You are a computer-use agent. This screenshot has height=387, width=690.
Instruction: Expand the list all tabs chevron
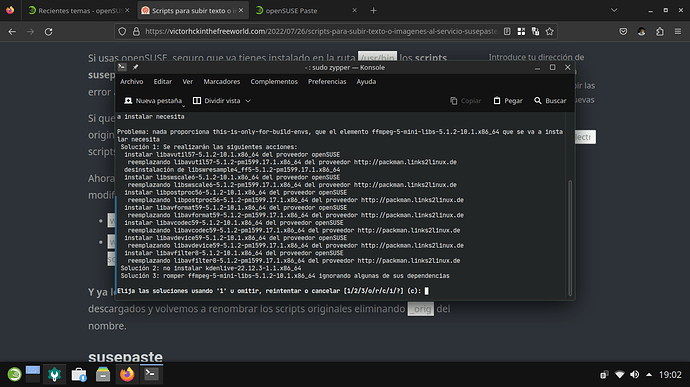pyautogui.click(x=614, y=10)
